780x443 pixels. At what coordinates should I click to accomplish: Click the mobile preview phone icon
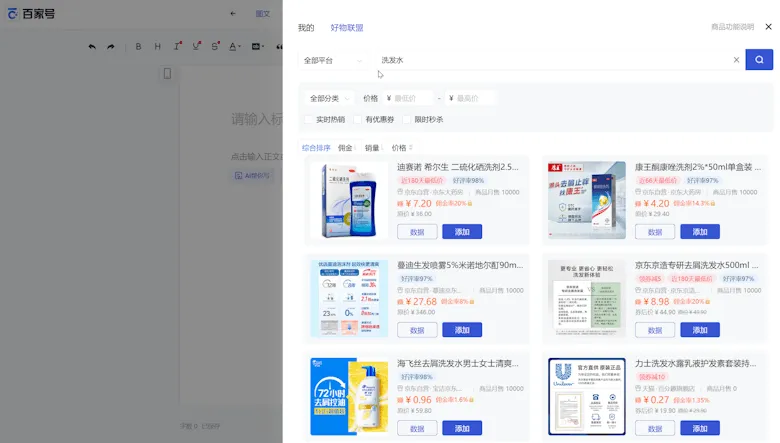pos(167,74)
